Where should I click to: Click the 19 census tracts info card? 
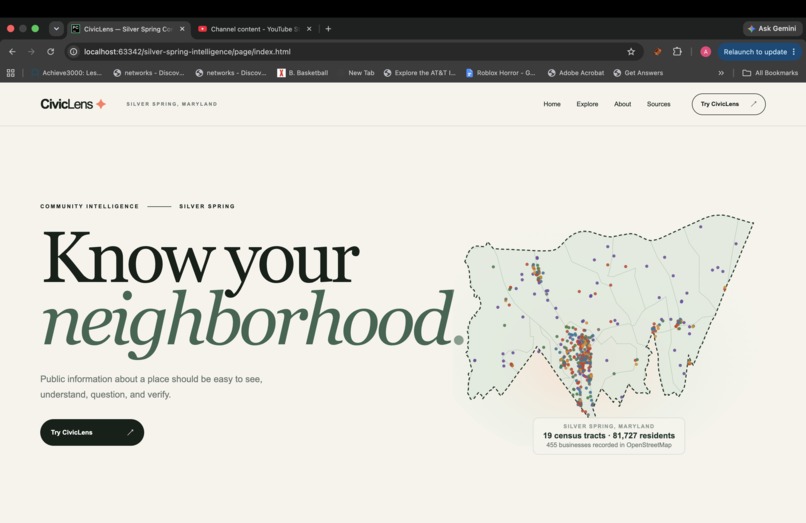(609, 436)
